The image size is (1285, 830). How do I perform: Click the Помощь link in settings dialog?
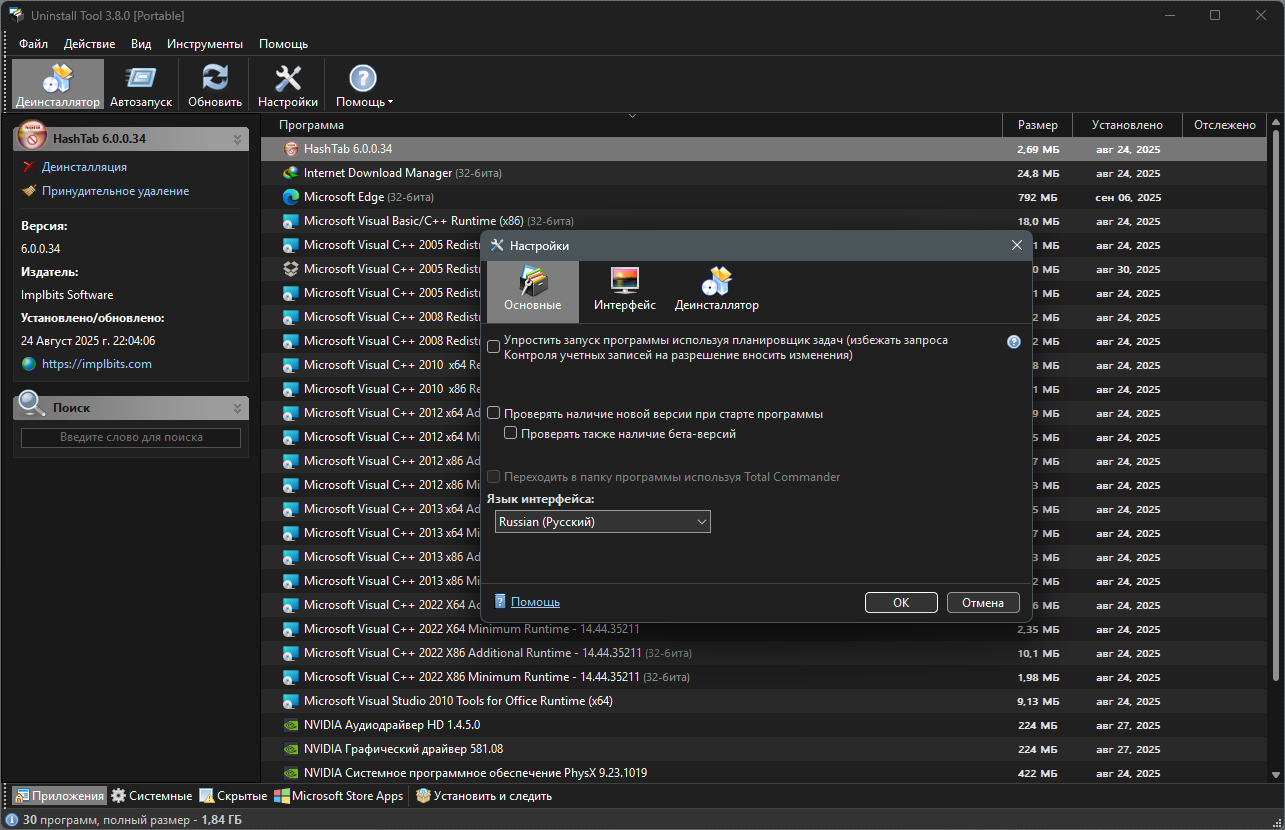[x=535, y=602]
